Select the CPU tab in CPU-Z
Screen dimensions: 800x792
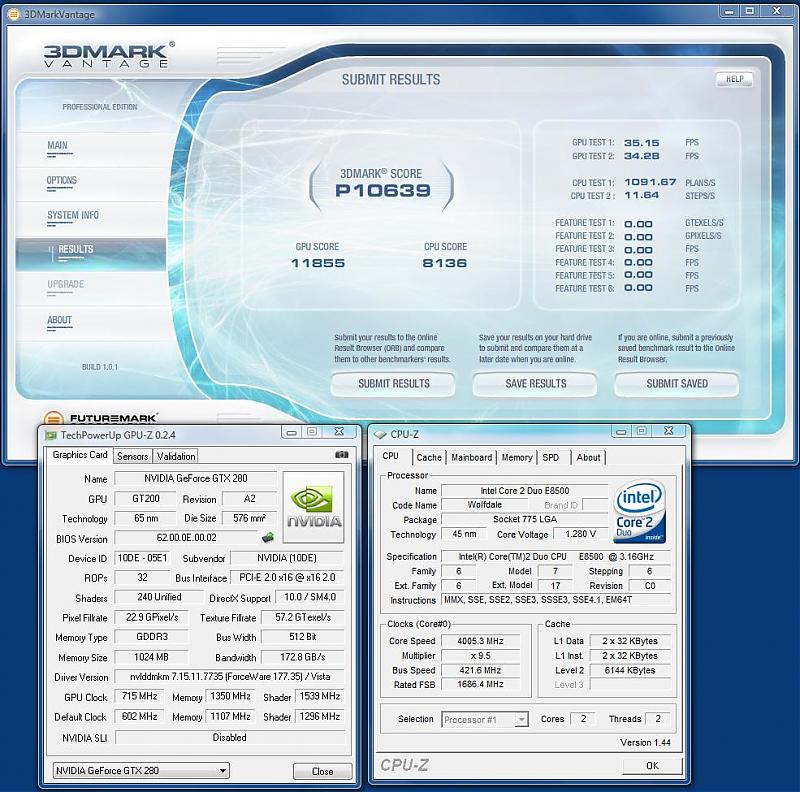tap(390, 456)
